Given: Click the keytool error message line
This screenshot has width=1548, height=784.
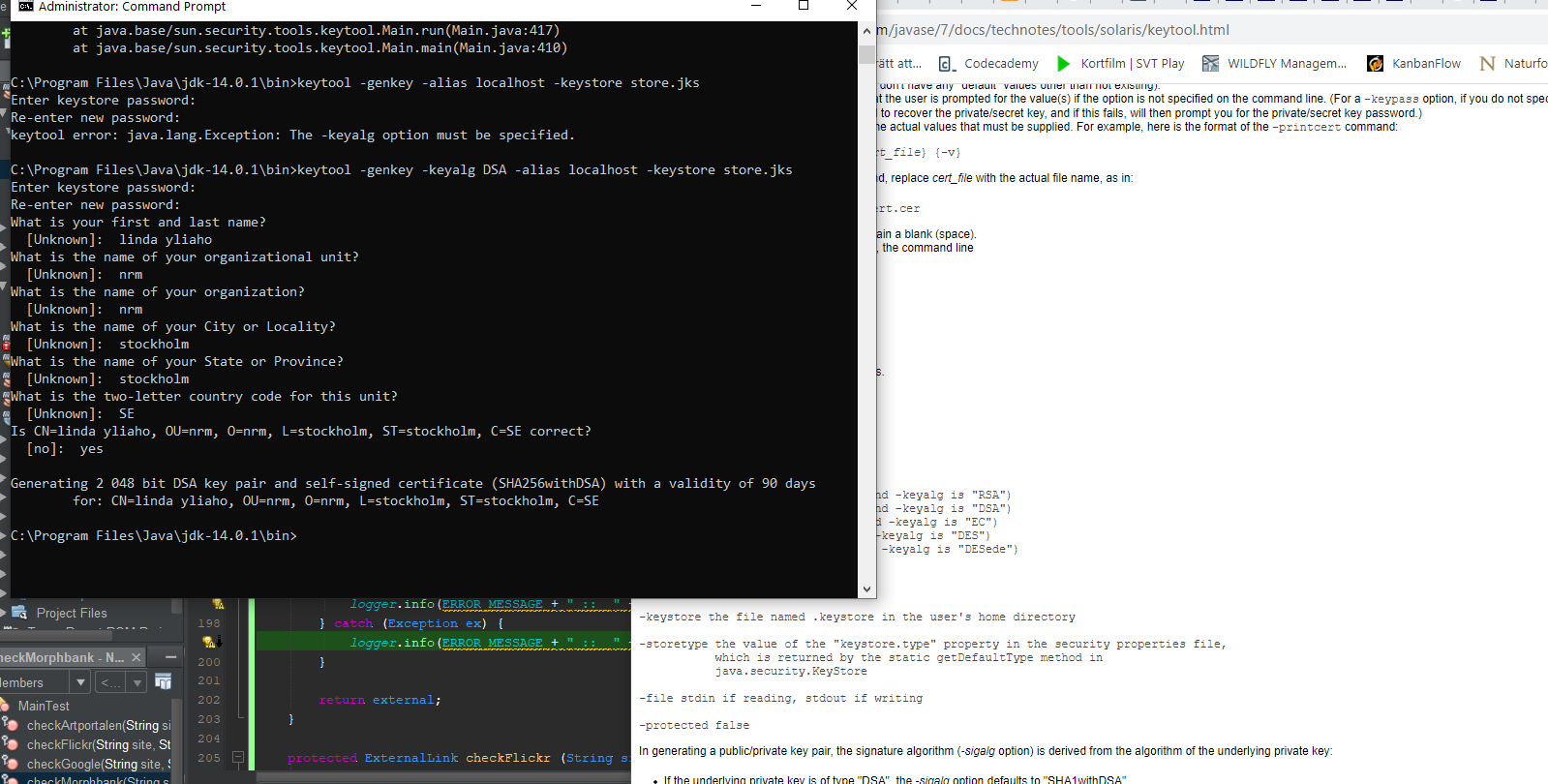Looking at the screenshot, I should 292,135.
